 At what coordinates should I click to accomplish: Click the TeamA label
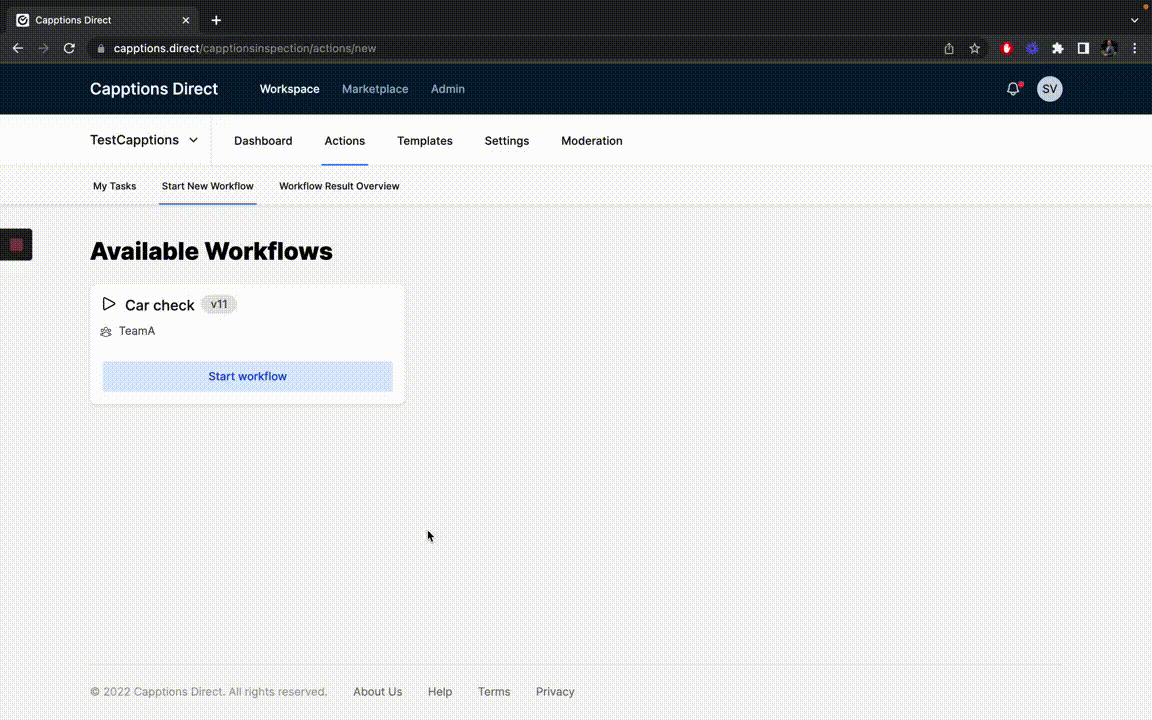[x=137, y=331]
